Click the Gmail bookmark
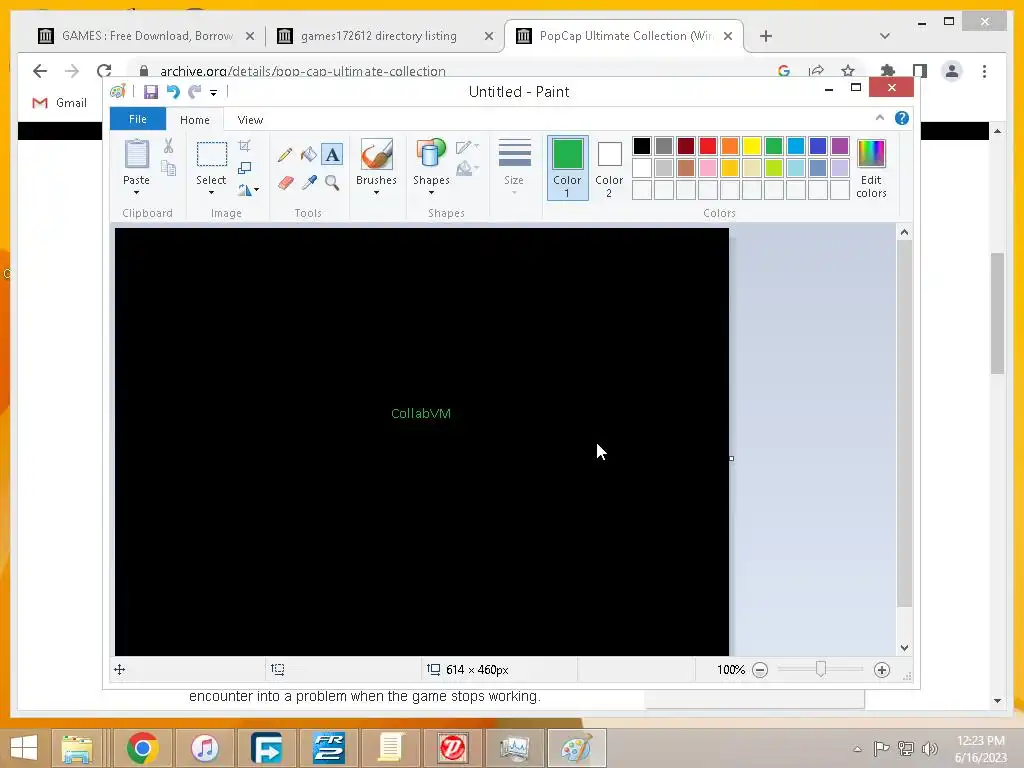The image size is (1024, 768). pyautogui.click(x=59, y=103)
